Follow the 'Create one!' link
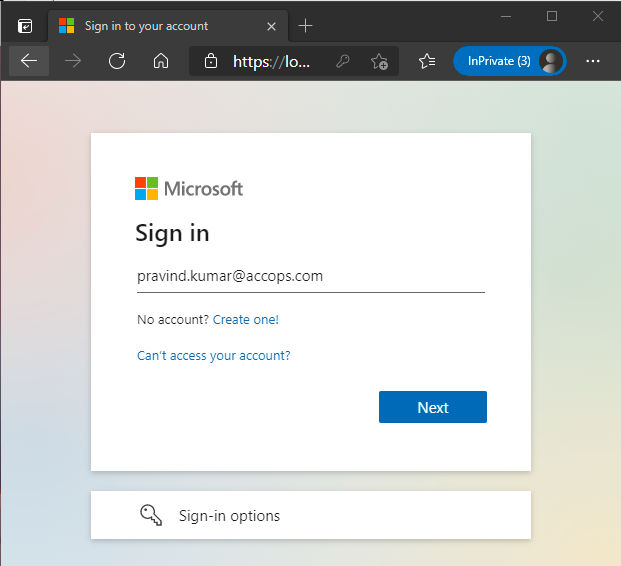The height and width of the screenshot is (566, 621). point(246,320)
